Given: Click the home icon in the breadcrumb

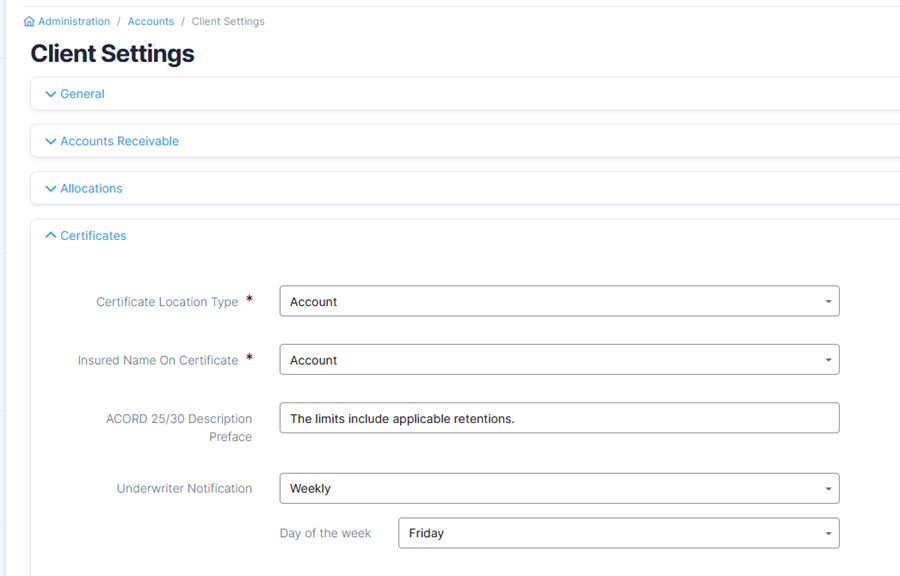Looking at the screenshot, I should click(x=29, y=21).
